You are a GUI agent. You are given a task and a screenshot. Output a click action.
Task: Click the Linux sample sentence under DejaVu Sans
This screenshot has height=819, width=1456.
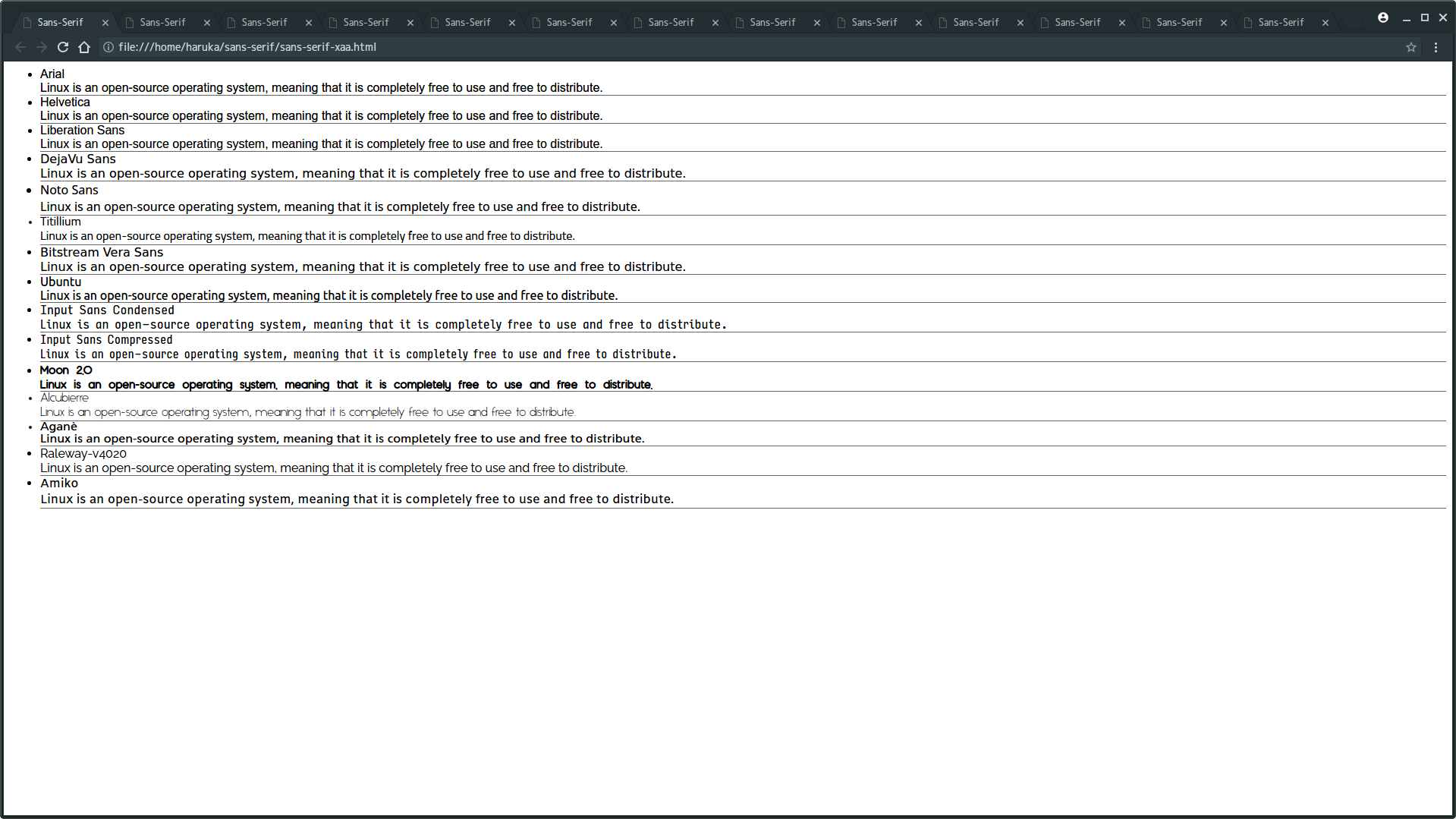pos(363,173)
